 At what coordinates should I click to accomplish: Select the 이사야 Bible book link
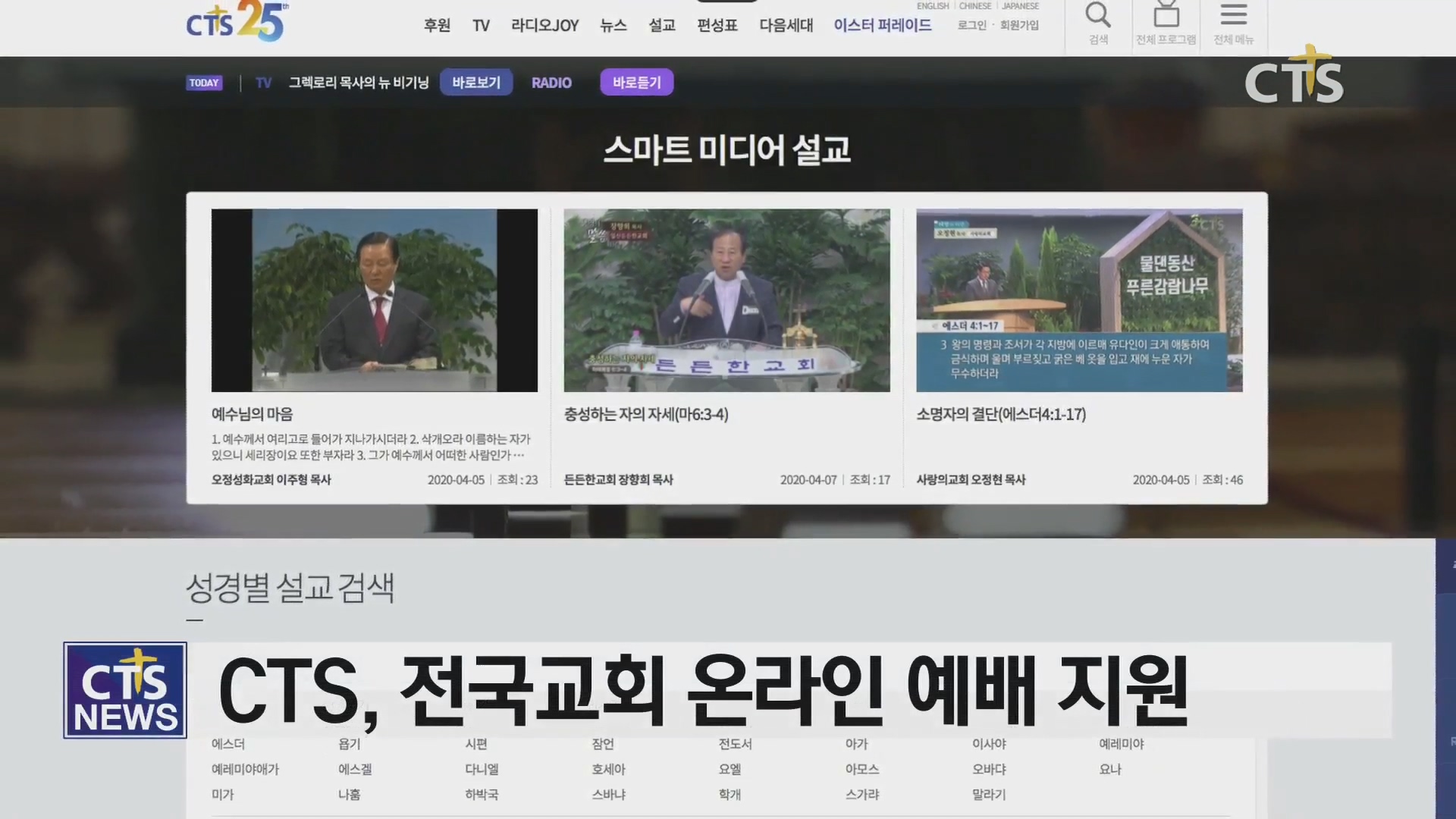coord(989,744)
